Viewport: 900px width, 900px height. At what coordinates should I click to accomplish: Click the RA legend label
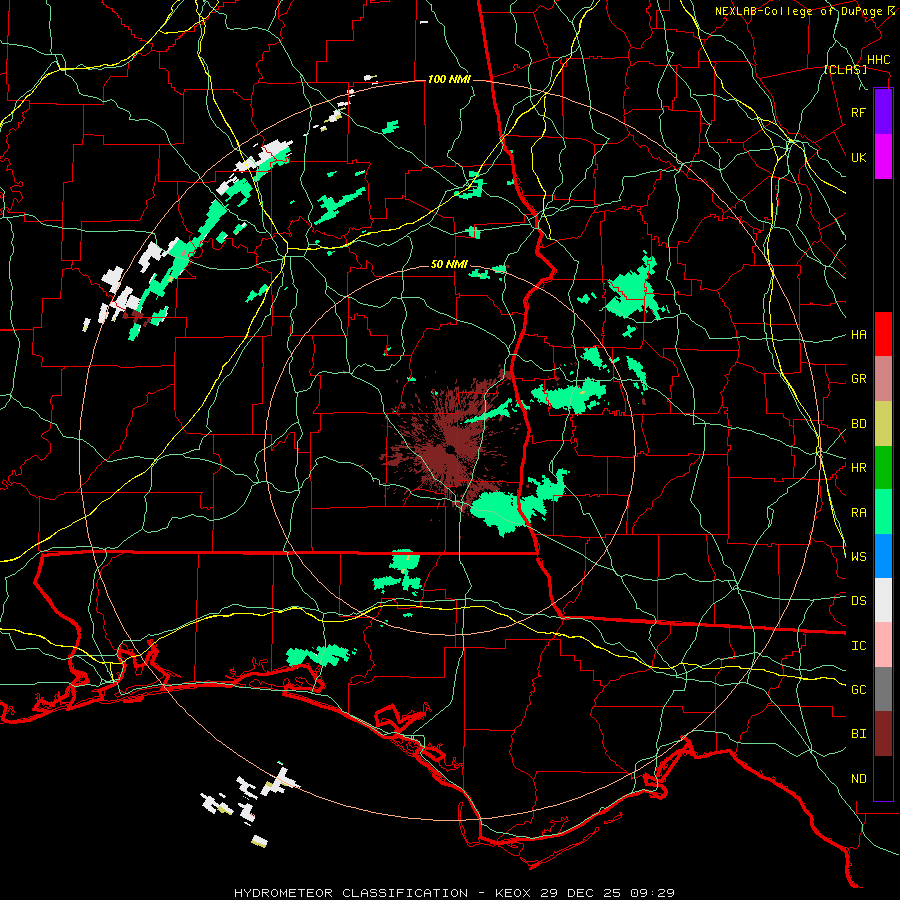click(x=858, y=512)
